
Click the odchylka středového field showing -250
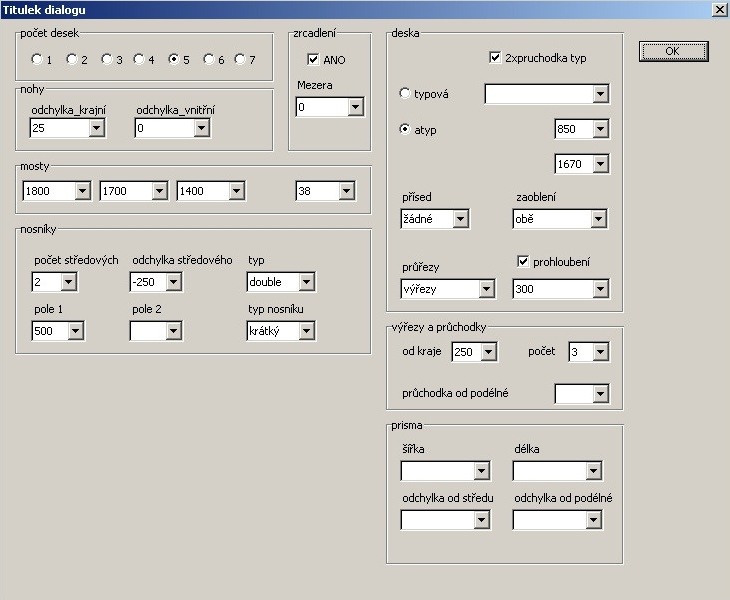[x=148, y=282]
